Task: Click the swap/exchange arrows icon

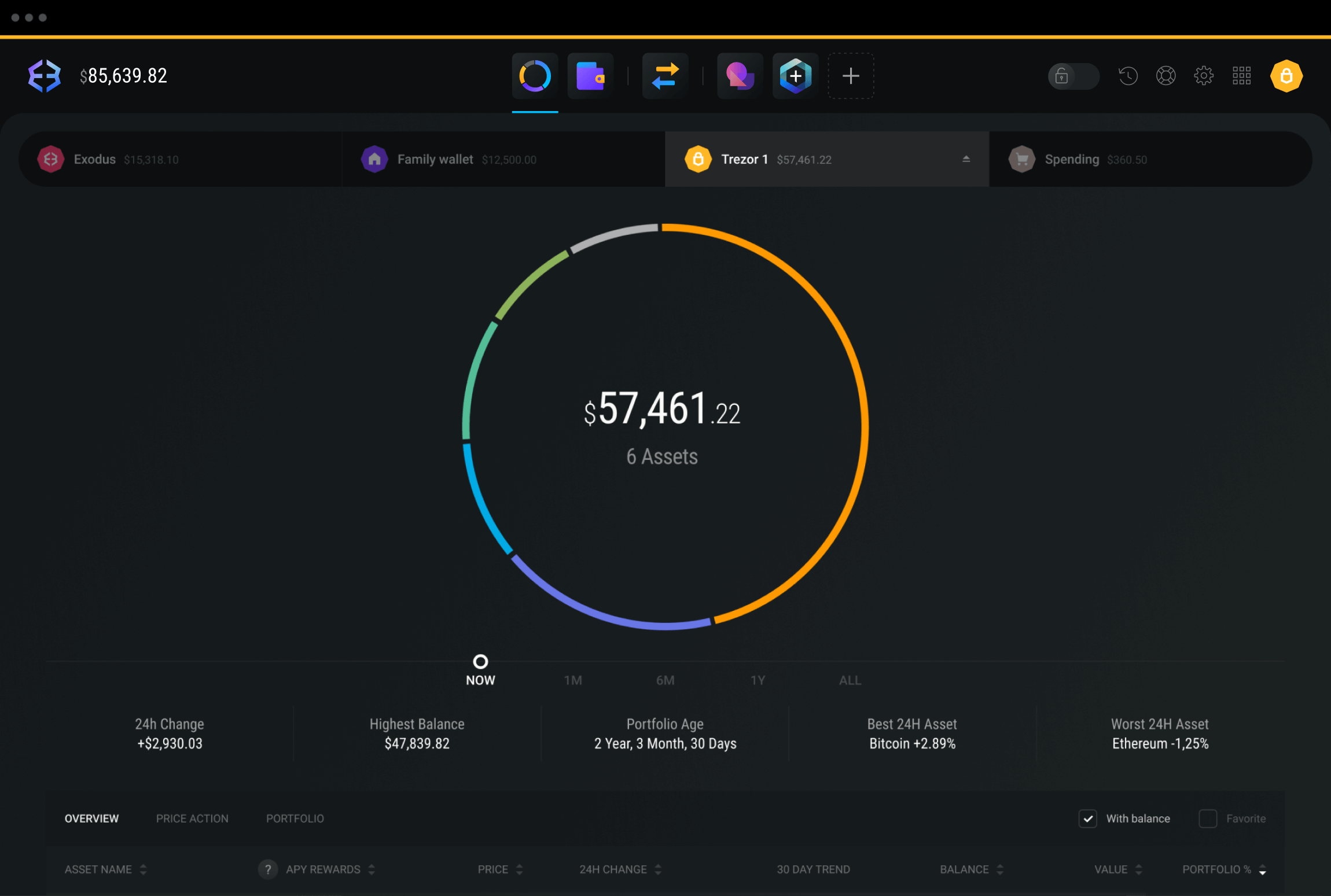Action: point(665,75)
